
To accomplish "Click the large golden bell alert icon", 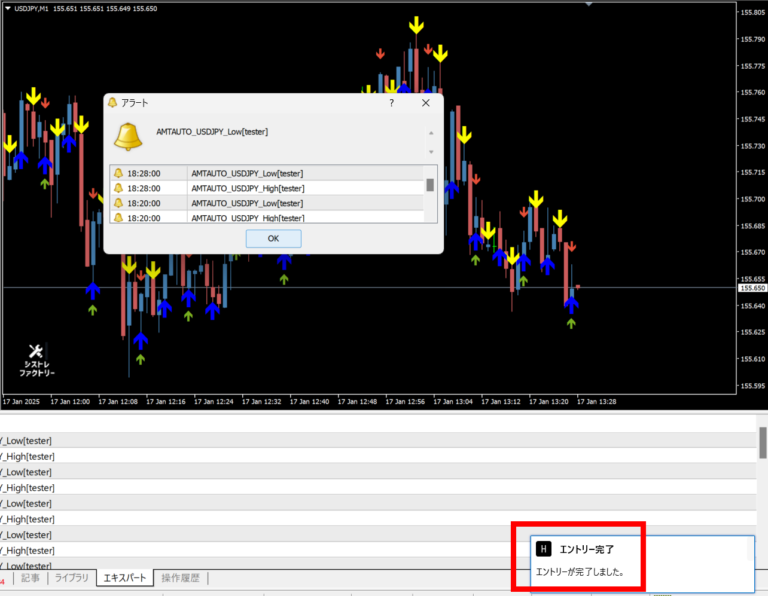I will pos(127,135).
